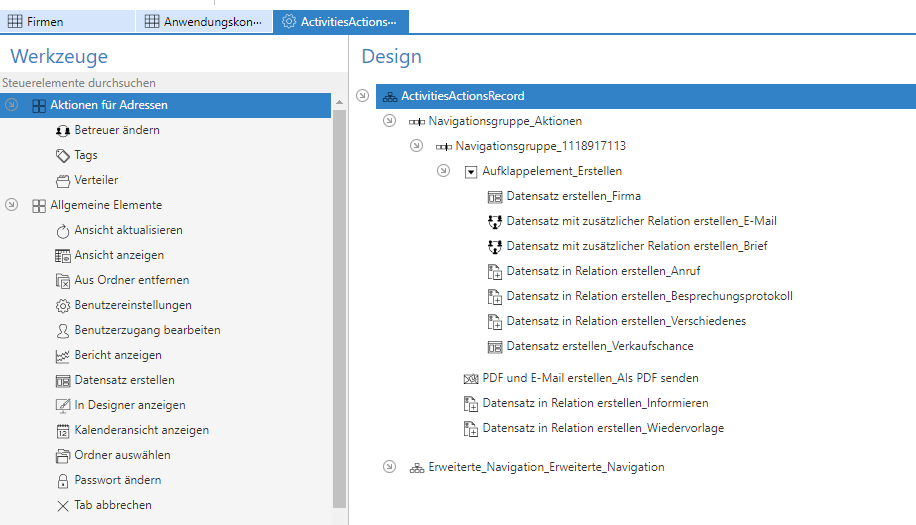
Task: Open the Anwendungskon... tab
Action: [x=203, y=21]
